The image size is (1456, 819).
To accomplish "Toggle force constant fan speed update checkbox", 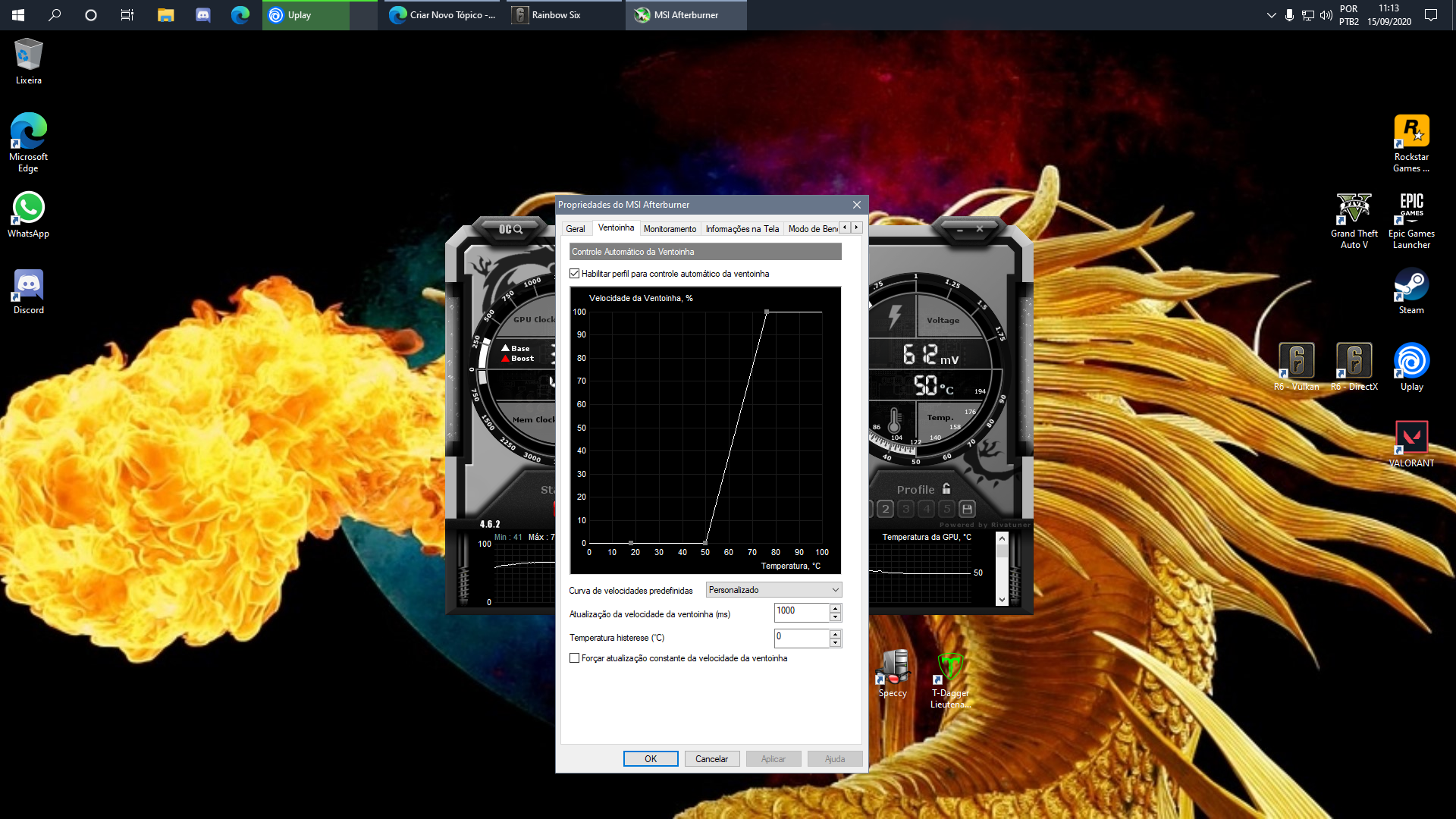I will [574, 658].
